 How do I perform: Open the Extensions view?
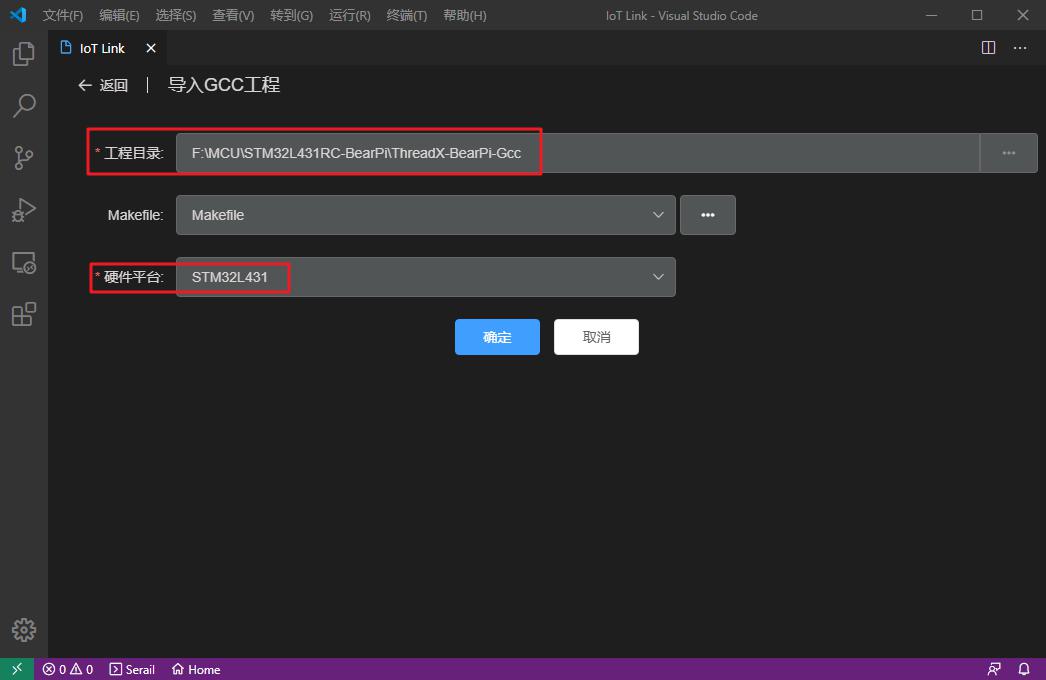[x=23, y=314]
